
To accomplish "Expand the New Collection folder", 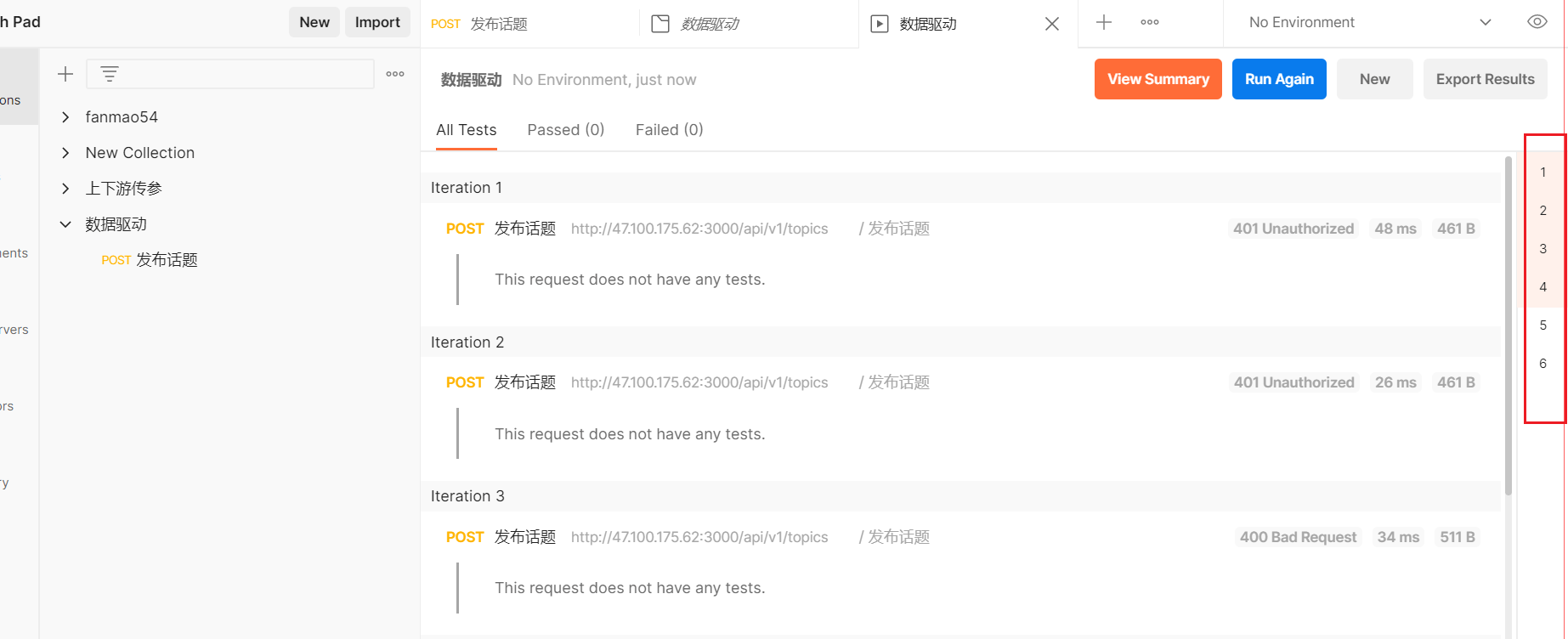I will 65,153.
